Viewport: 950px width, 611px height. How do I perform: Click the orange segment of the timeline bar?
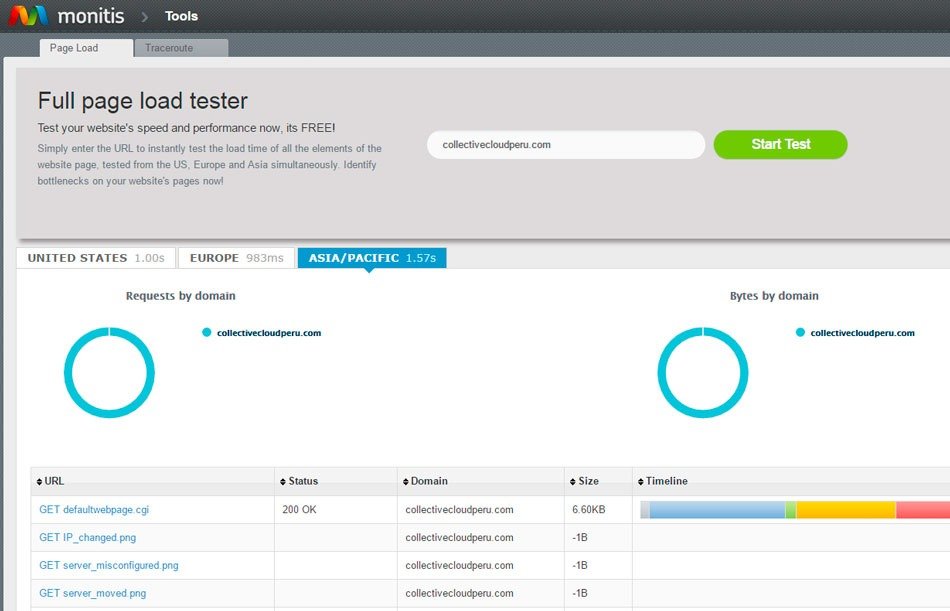click(x=846, y=510)
